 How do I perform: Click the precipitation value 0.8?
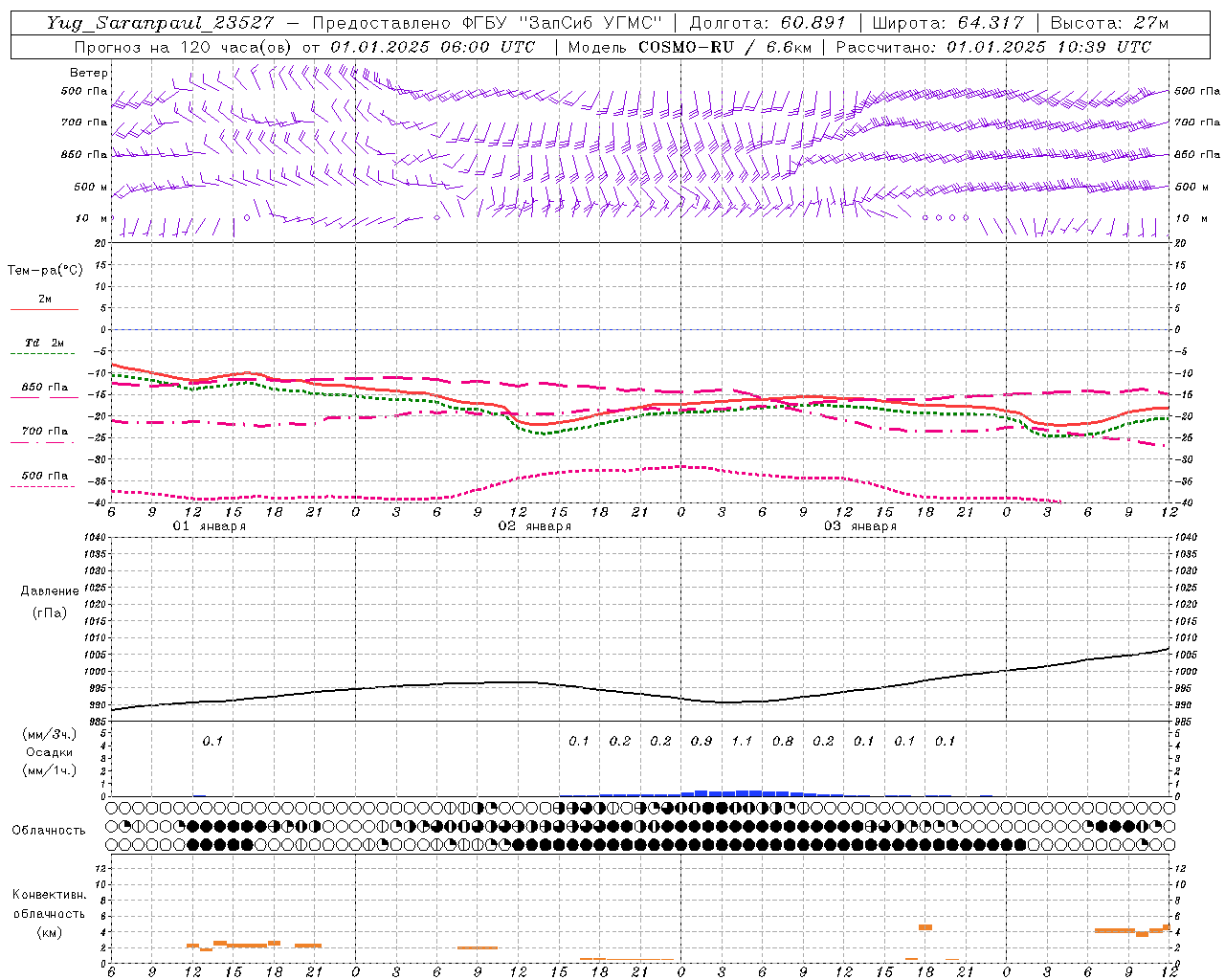(783, 741)
